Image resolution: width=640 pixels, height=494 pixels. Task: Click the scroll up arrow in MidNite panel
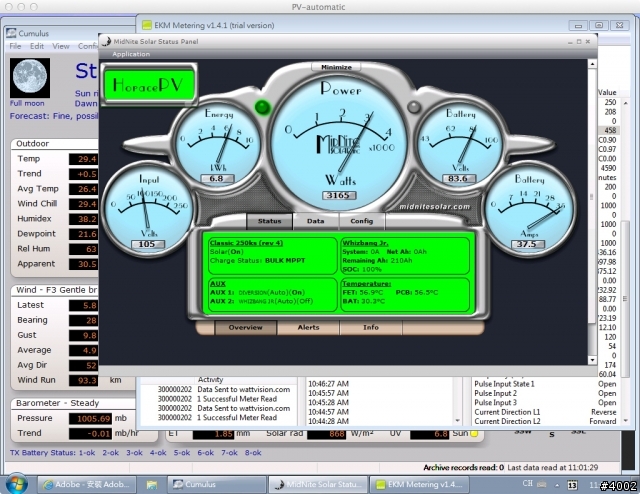coord(592,64)
